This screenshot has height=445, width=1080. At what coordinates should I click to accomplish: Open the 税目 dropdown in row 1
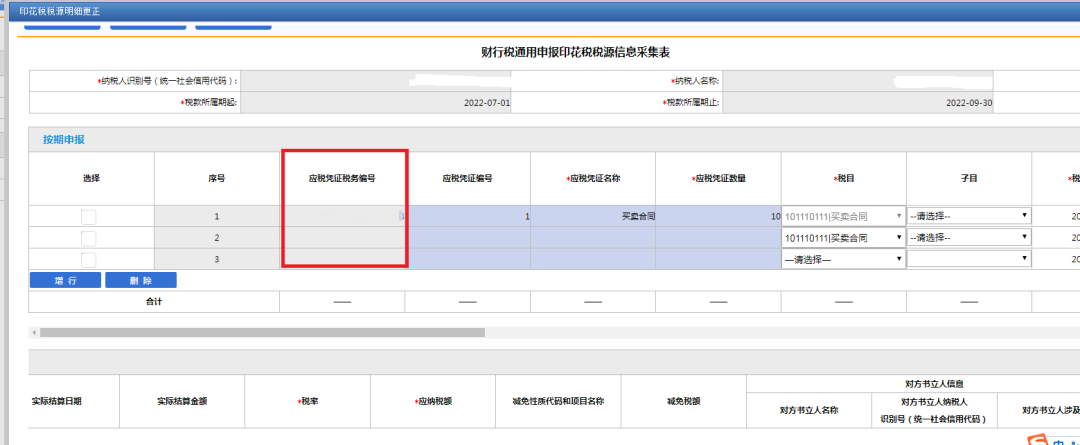click(x=843, y=216)
